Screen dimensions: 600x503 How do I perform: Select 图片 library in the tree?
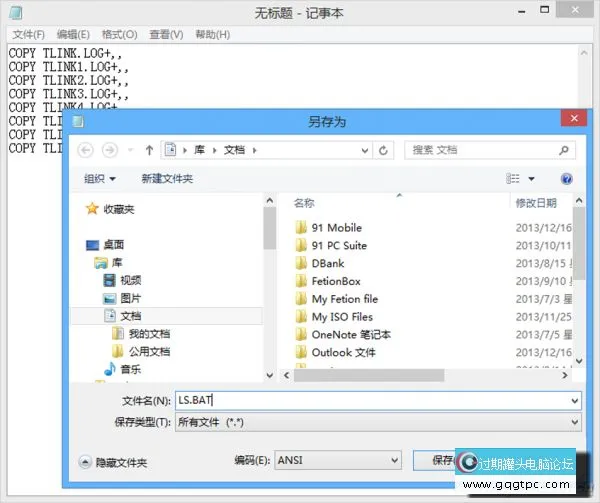point(130,298)
